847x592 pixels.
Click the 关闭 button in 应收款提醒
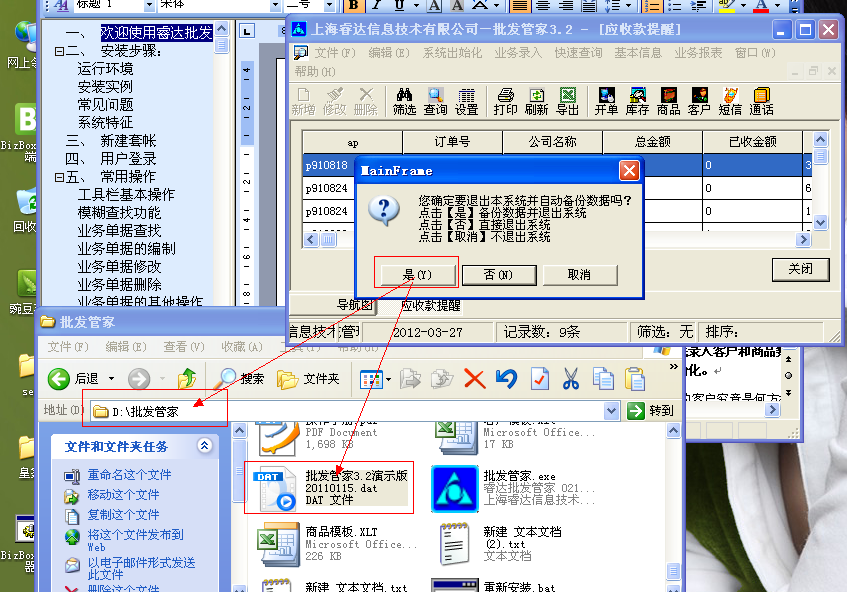(x=800, y=269)
